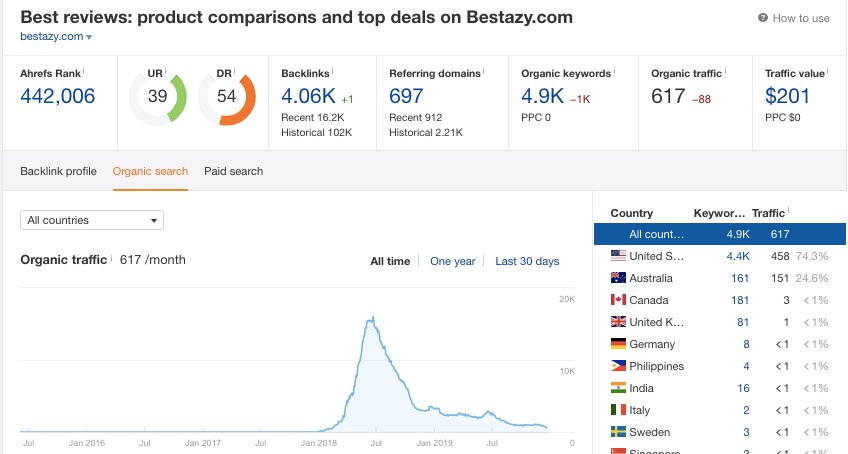
Task: Open Germany keywords count 8
Action: [746, 345]
